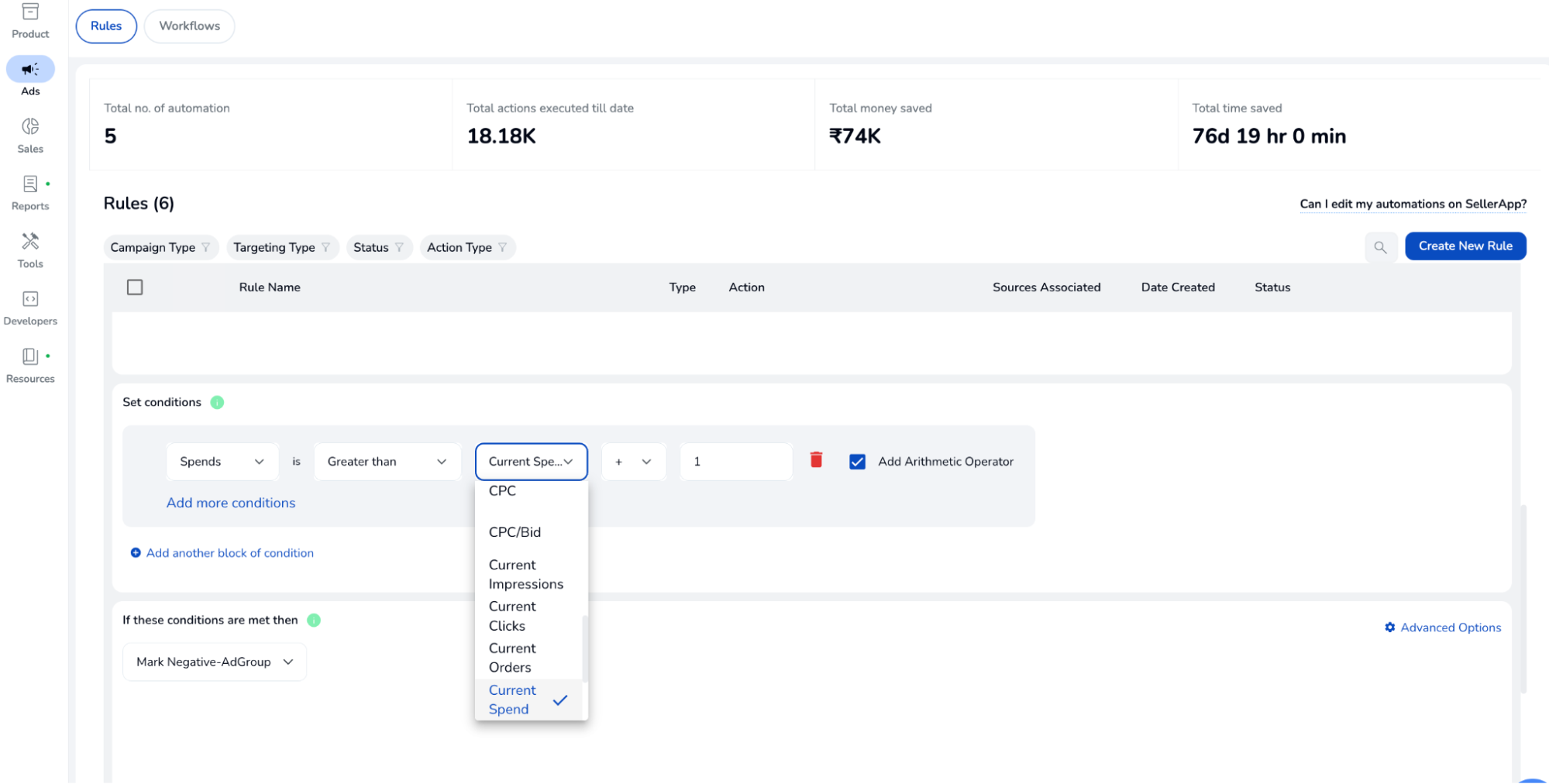Screen dimensions: 1549x784
Task: Click Add more conditions link
Action: 231,503
